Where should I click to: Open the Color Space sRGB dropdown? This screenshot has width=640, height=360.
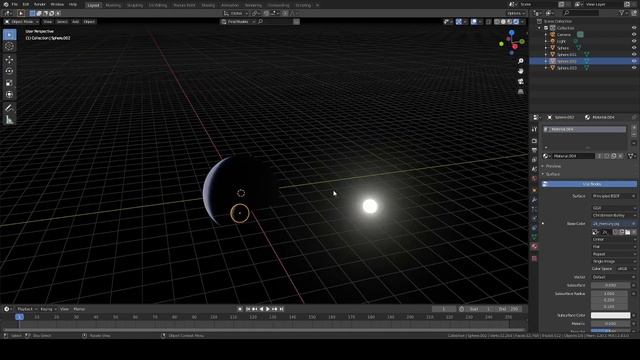pyautogui.click(x=626, y=269)
